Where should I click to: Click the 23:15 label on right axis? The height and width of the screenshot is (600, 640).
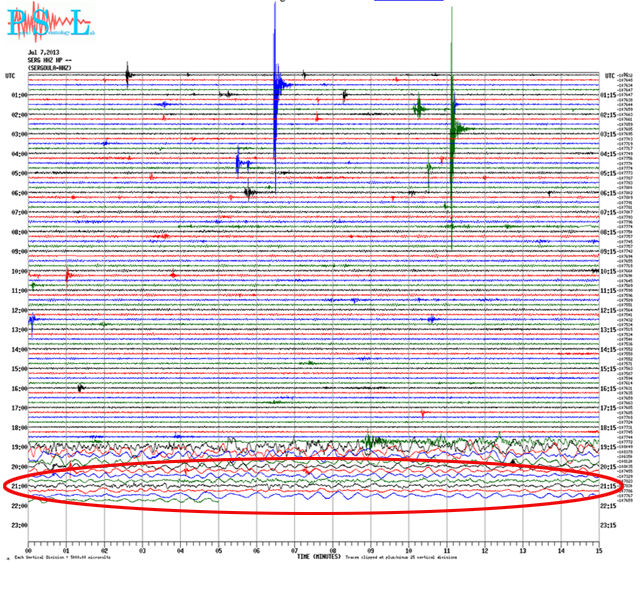point(611,525)
